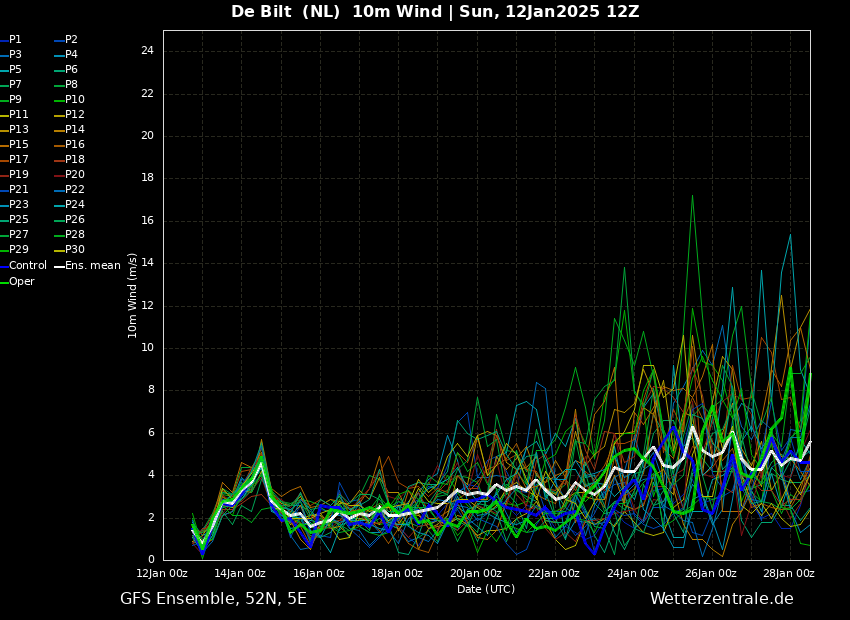Viewport: 850px width, 620px height.
Task: Click the GFS Ensemble, 52N, 5E caption
Action: click(x=213, y=599)
